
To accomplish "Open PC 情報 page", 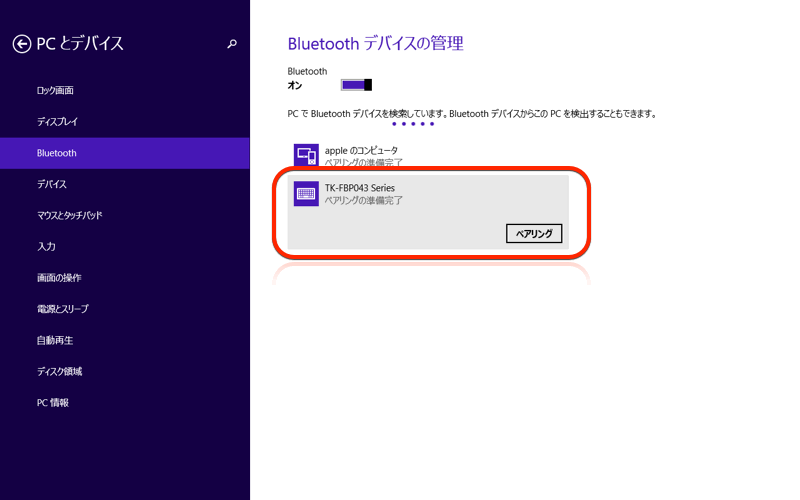I will (x=53, y=403).
